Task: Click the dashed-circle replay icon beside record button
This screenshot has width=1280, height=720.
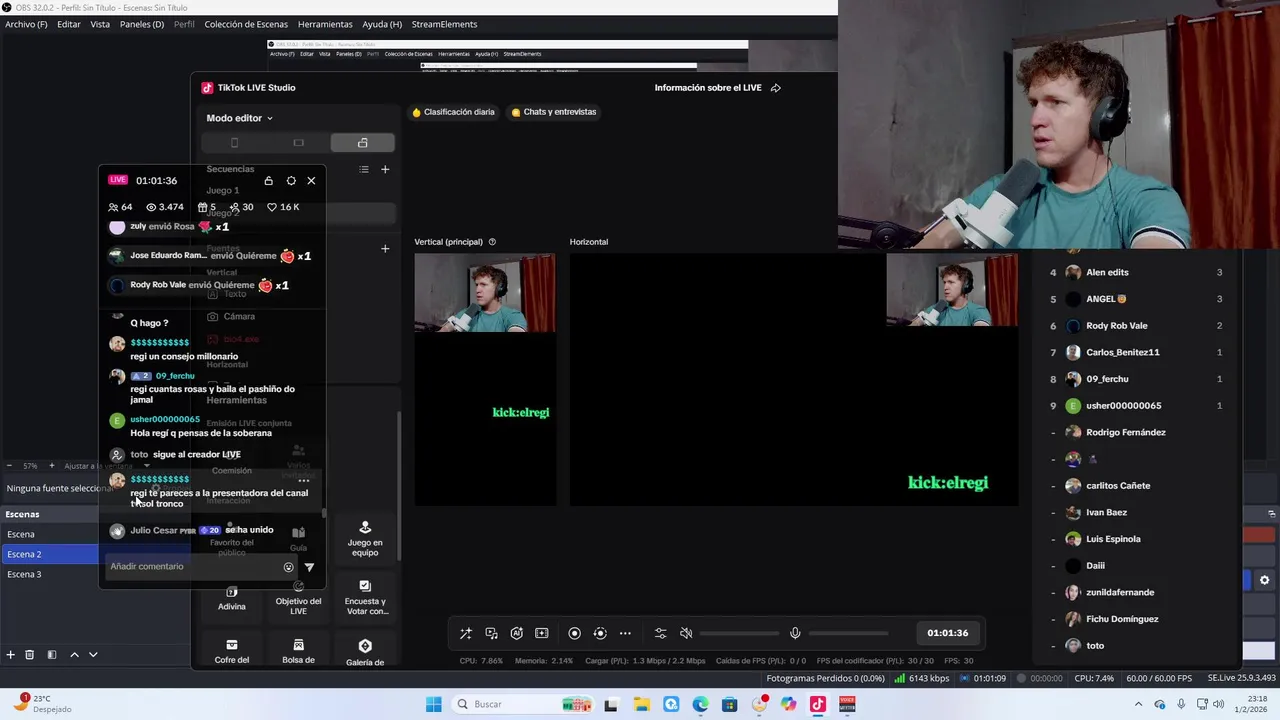Action: pos(600,633)
